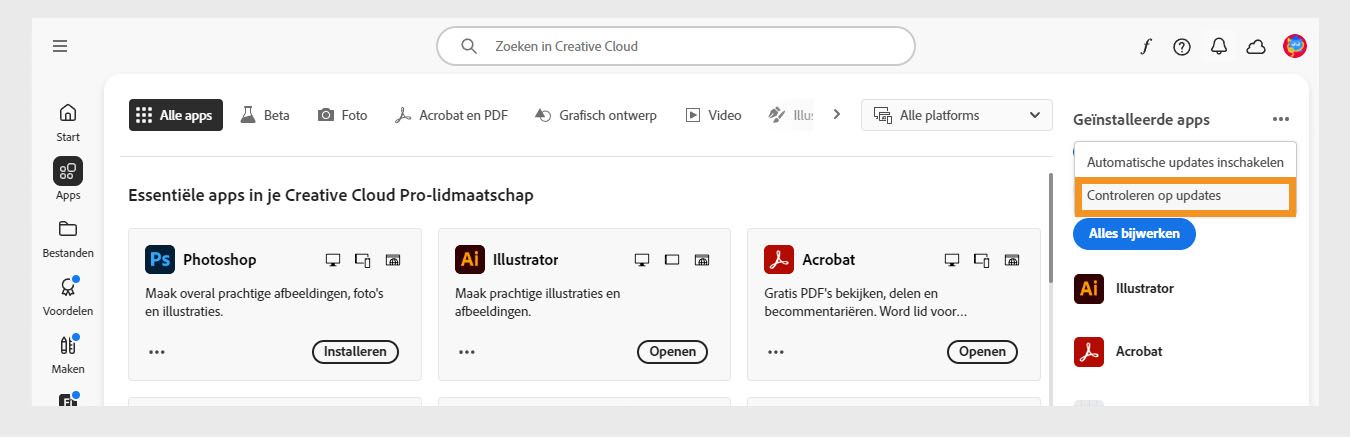Click the fonts icon in header

(x=1145, y=46)
